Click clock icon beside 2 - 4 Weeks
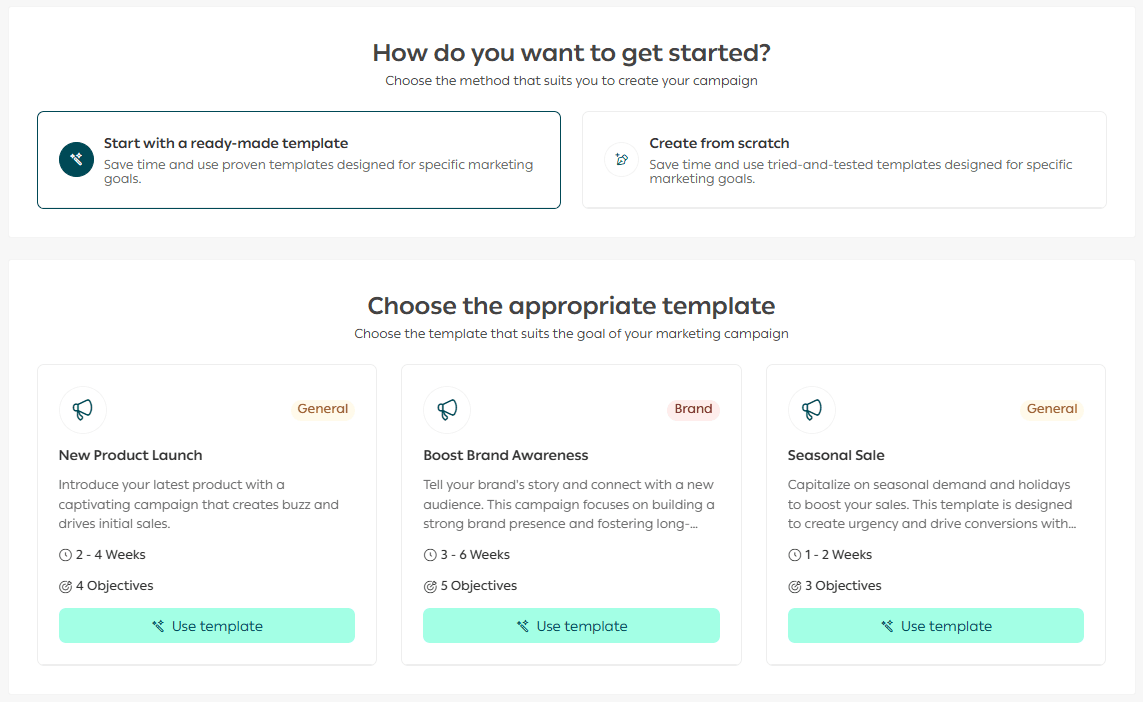Image resolution: width=1143 pixels, height=702 pixels. click(66, 555)
